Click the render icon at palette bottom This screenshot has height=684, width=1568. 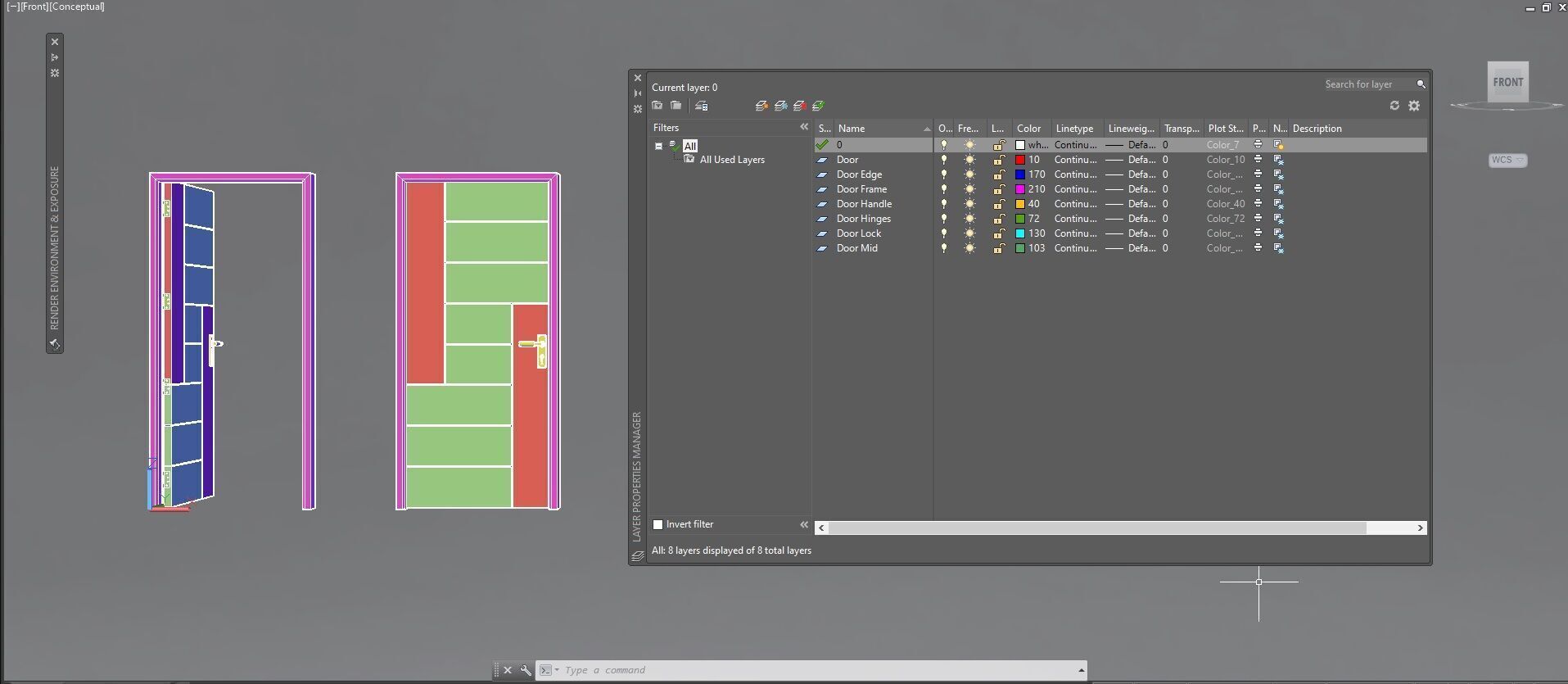[55, 344]
